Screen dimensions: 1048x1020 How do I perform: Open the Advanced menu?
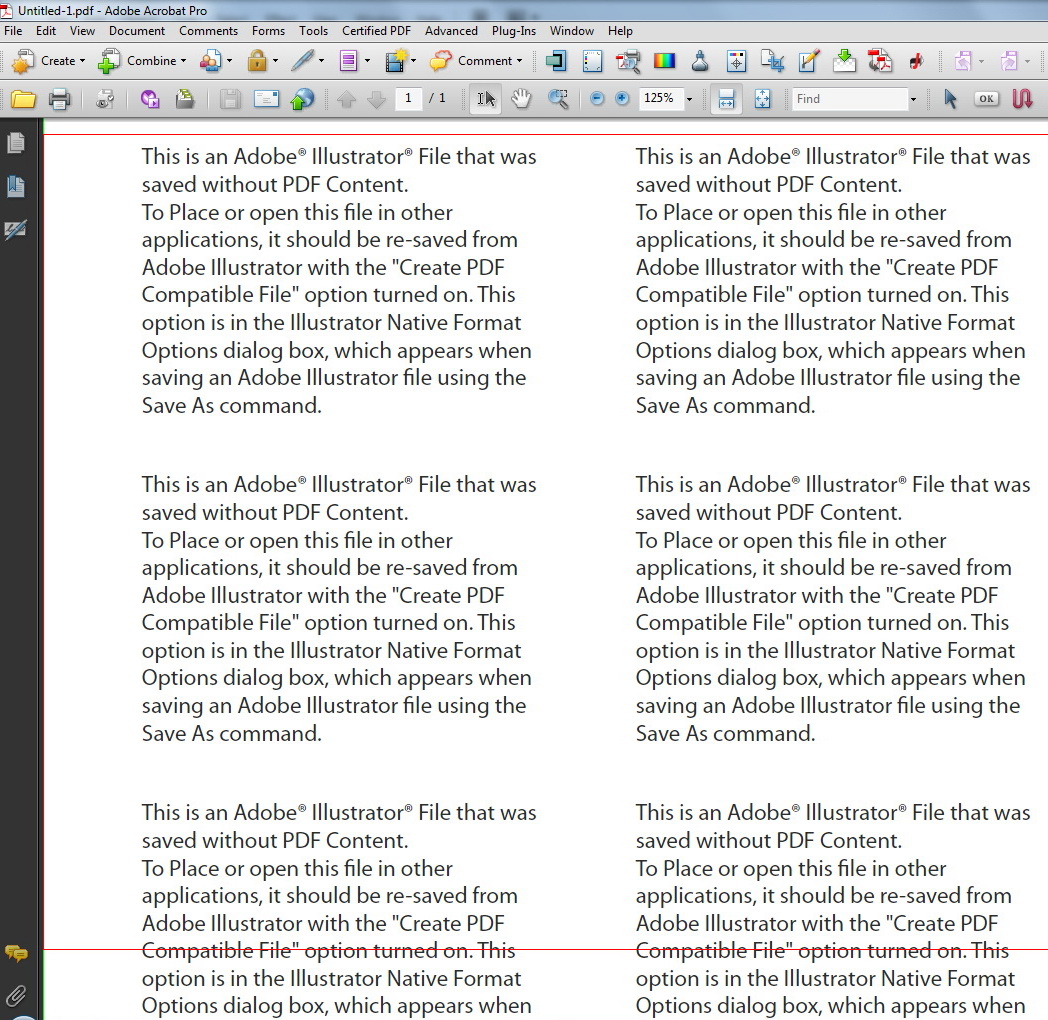click(x=451, y=31)
